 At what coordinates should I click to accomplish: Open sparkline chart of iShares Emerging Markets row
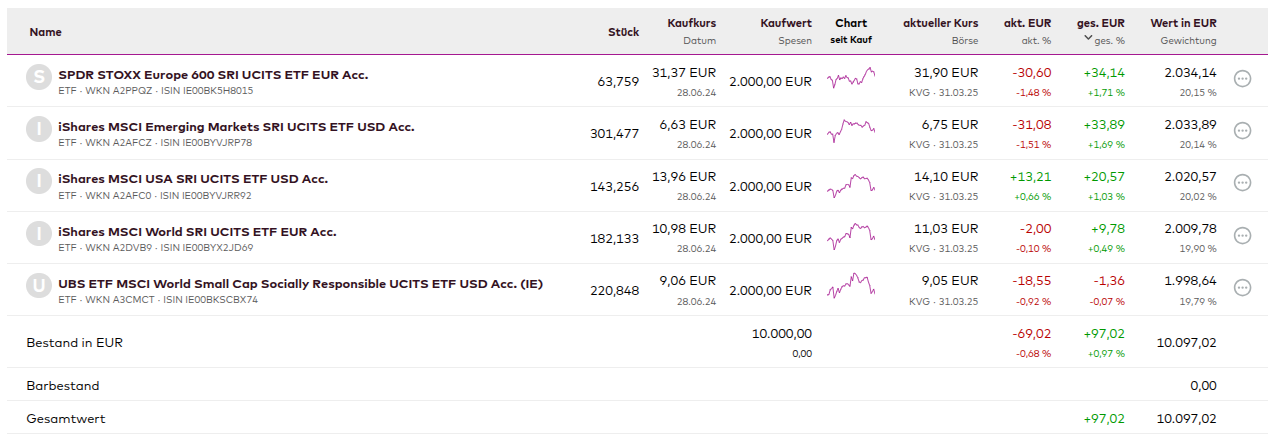(x=851, y=130)
